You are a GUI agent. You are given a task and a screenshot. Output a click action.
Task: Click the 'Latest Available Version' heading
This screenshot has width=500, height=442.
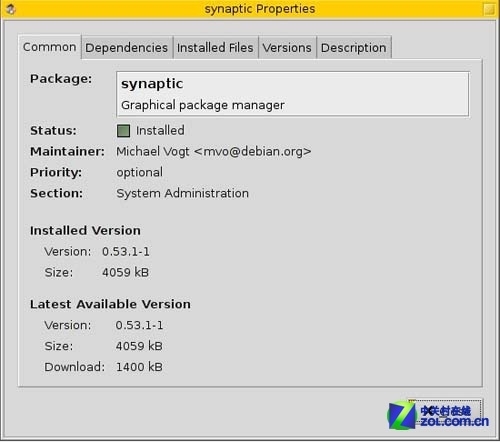point(110,304)
